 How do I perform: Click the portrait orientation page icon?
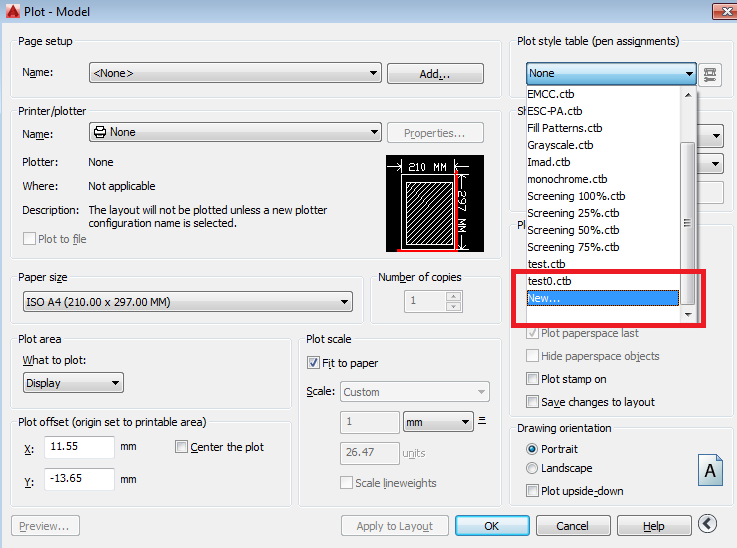point(710,470)
